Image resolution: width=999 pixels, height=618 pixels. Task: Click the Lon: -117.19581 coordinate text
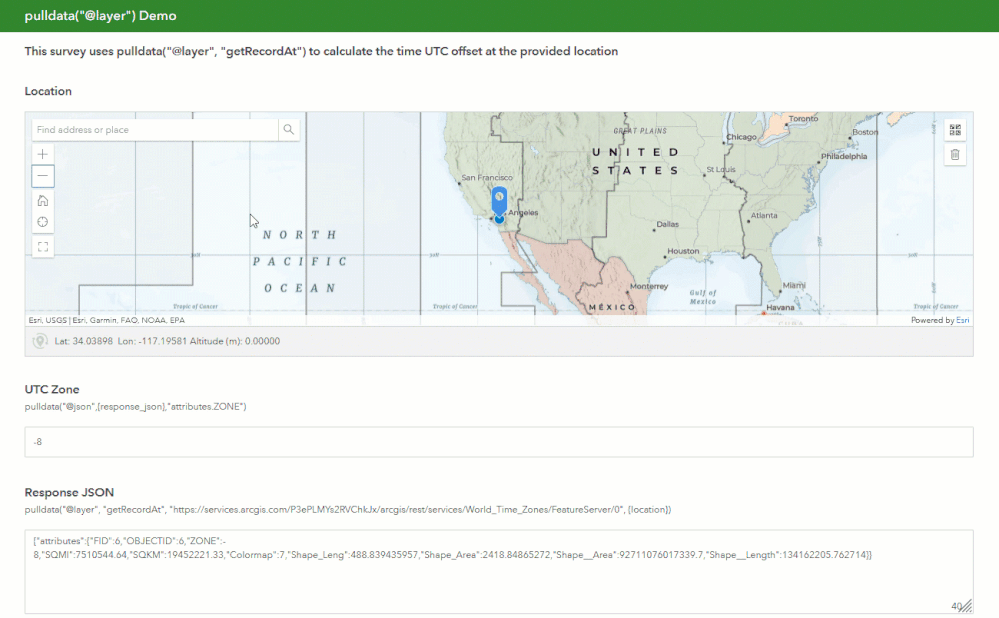[x=152, y=341]
